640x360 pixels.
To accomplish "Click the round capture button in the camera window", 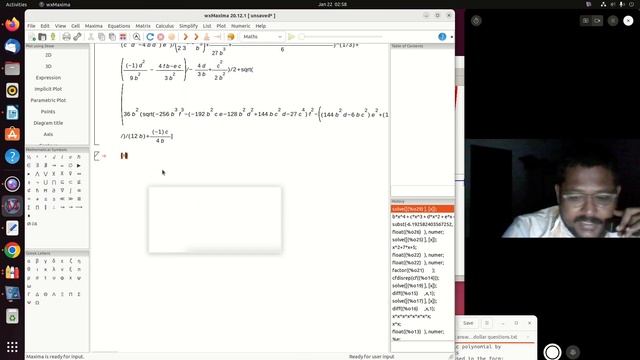I will (552, 352).
